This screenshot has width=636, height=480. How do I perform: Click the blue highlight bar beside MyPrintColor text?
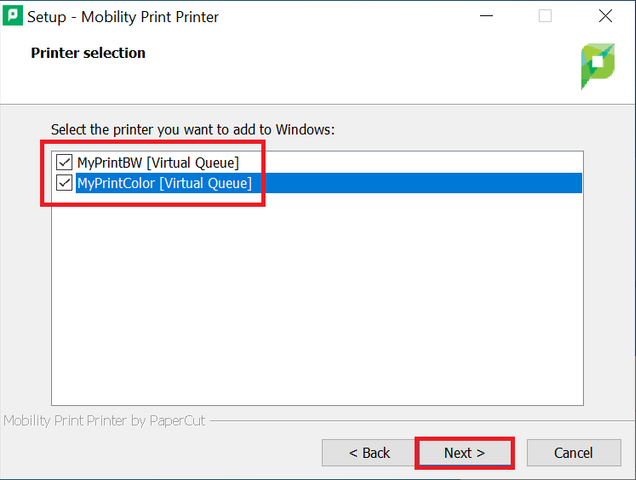coord(417,183)
